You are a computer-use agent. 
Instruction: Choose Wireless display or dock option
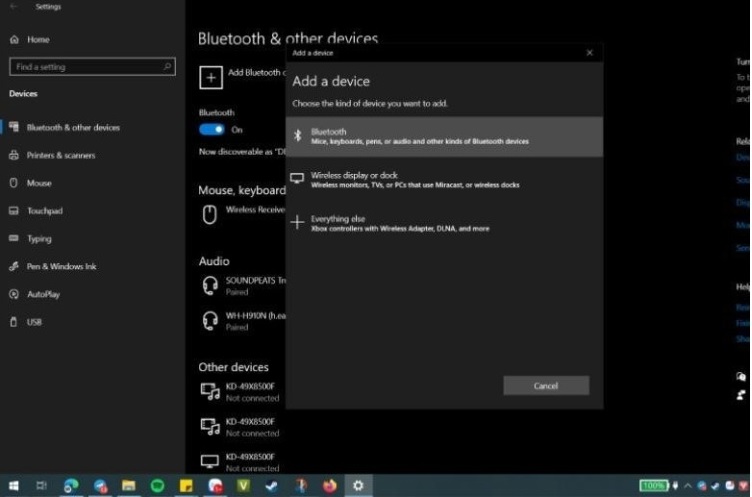coord(445,179)
